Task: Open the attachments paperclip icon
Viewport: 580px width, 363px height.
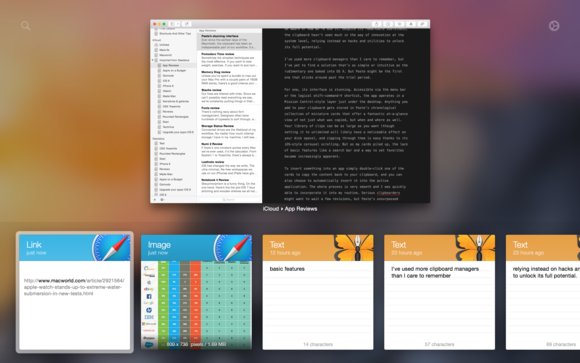Action: click(422, 24)
